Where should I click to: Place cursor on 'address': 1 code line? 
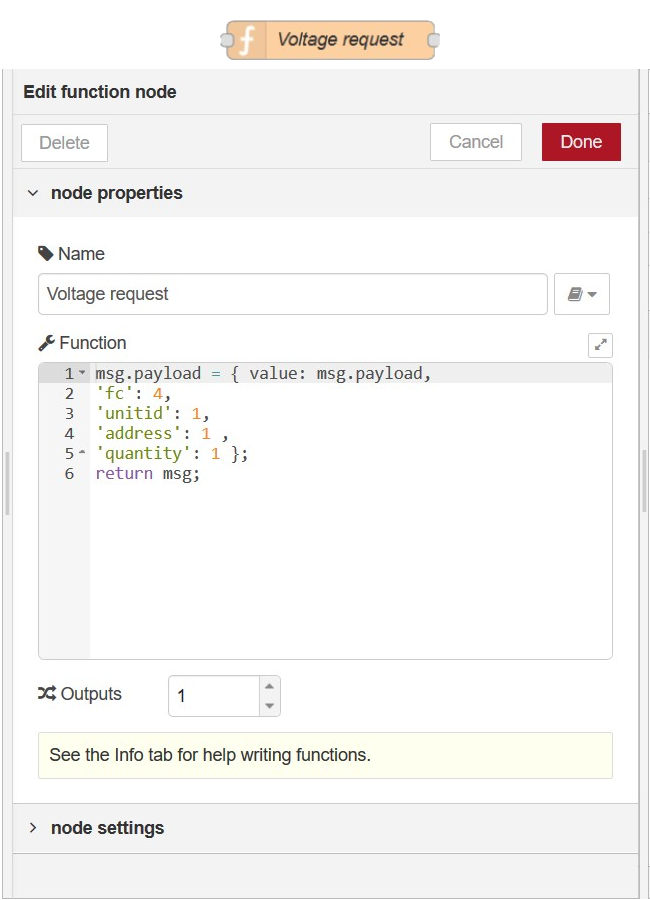[162, 434]
